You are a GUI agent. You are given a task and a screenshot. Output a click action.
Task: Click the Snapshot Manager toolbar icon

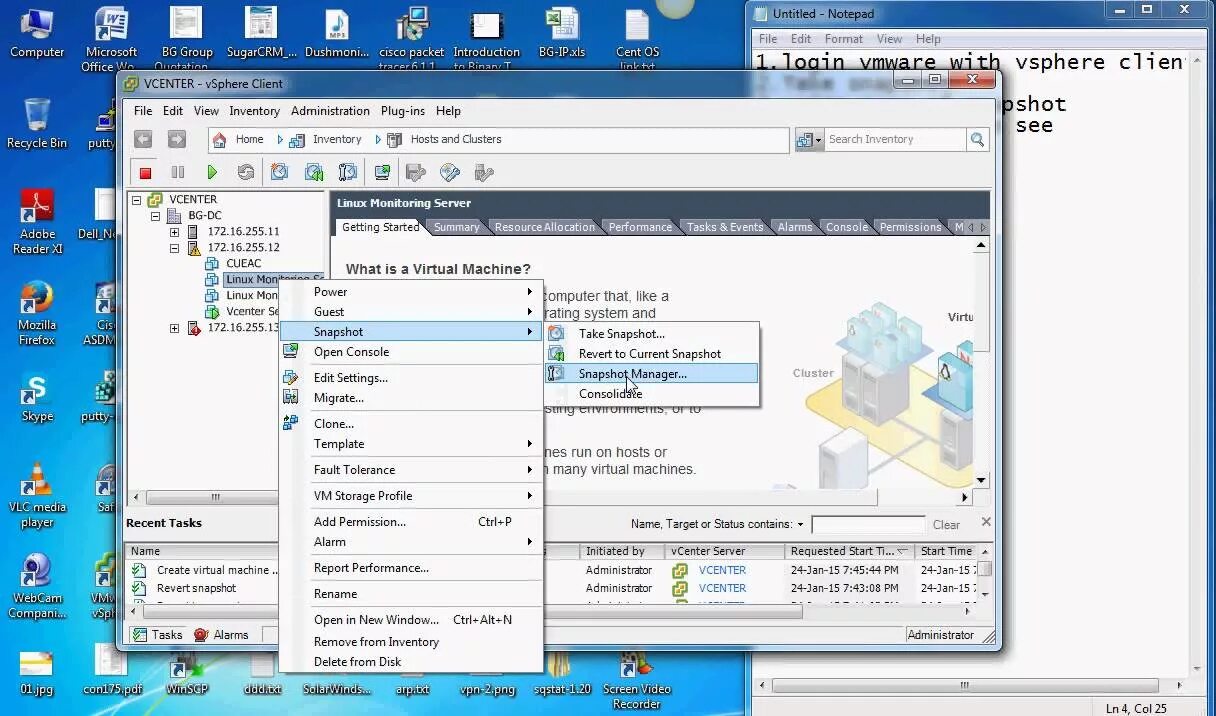347,173
